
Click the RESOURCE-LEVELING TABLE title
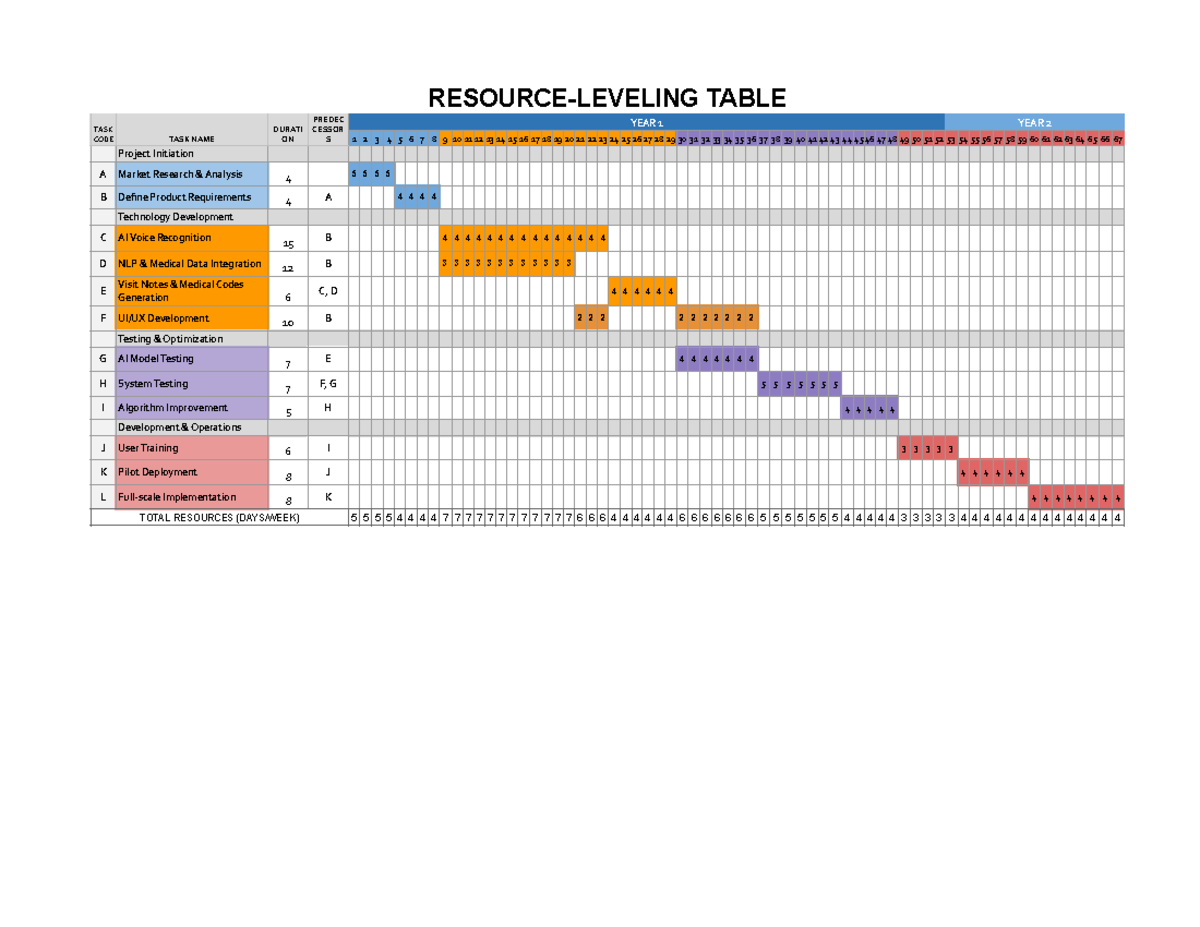pos(607,98)
